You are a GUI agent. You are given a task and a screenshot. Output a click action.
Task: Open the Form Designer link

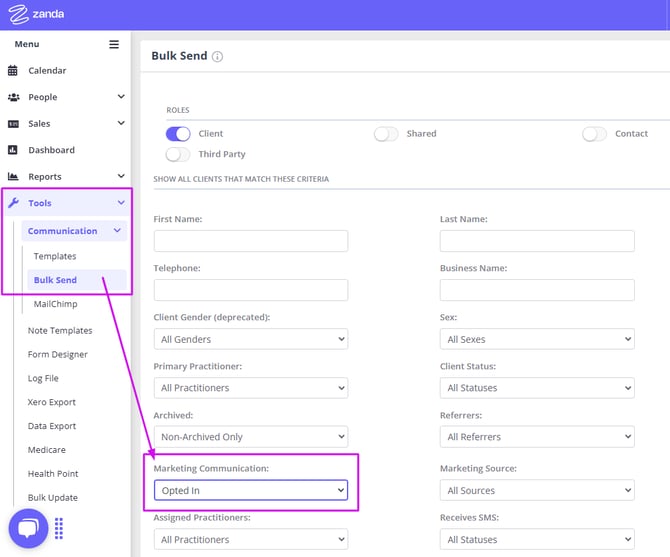(x=58, y=354)
